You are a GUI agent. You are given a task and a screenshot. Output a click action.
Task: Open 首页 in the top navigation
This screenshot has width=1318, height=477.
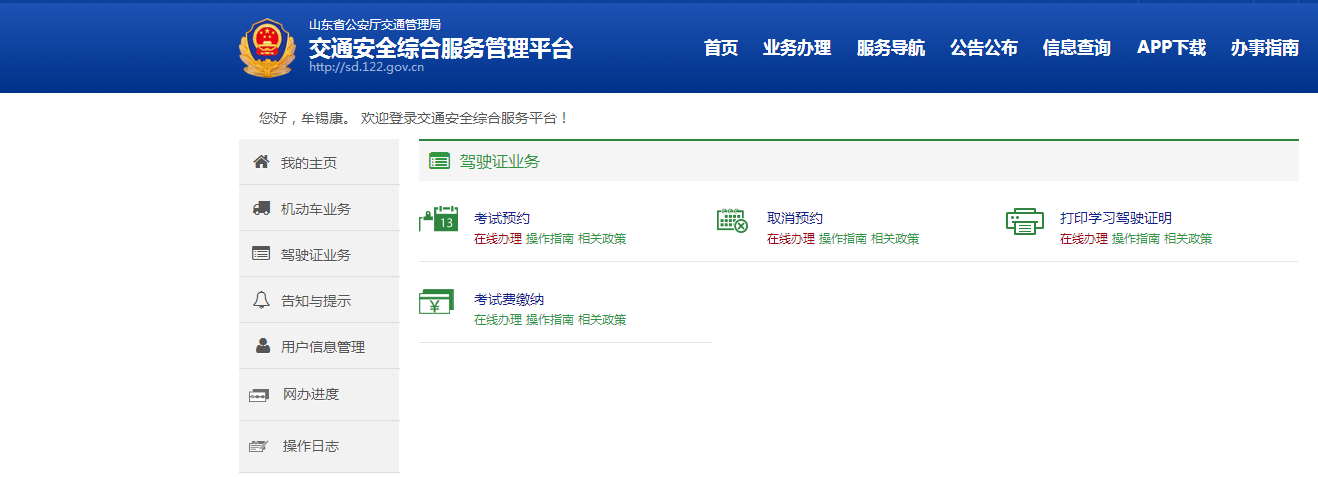720,48
